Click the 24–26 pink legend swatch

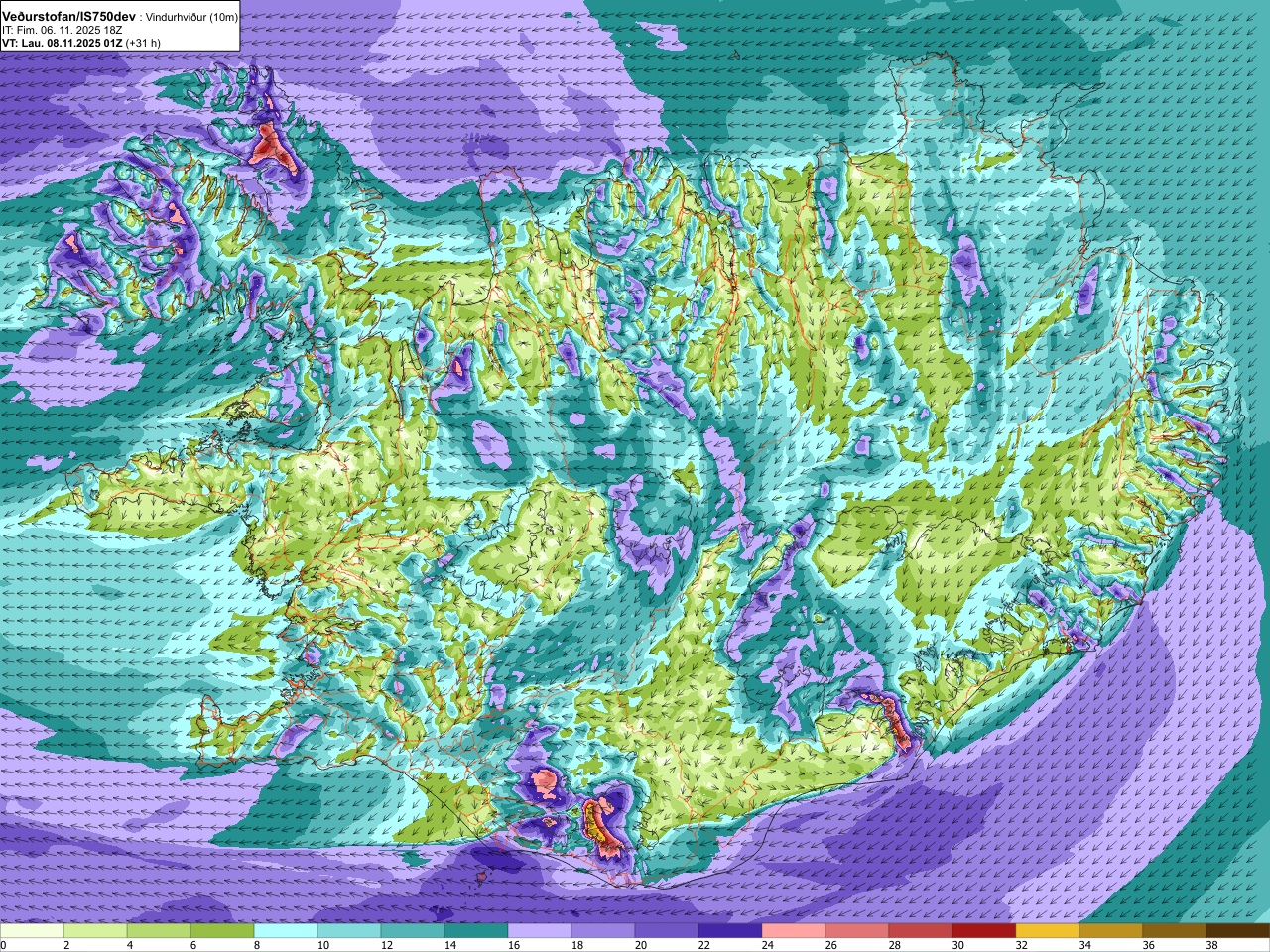point(794,931)
